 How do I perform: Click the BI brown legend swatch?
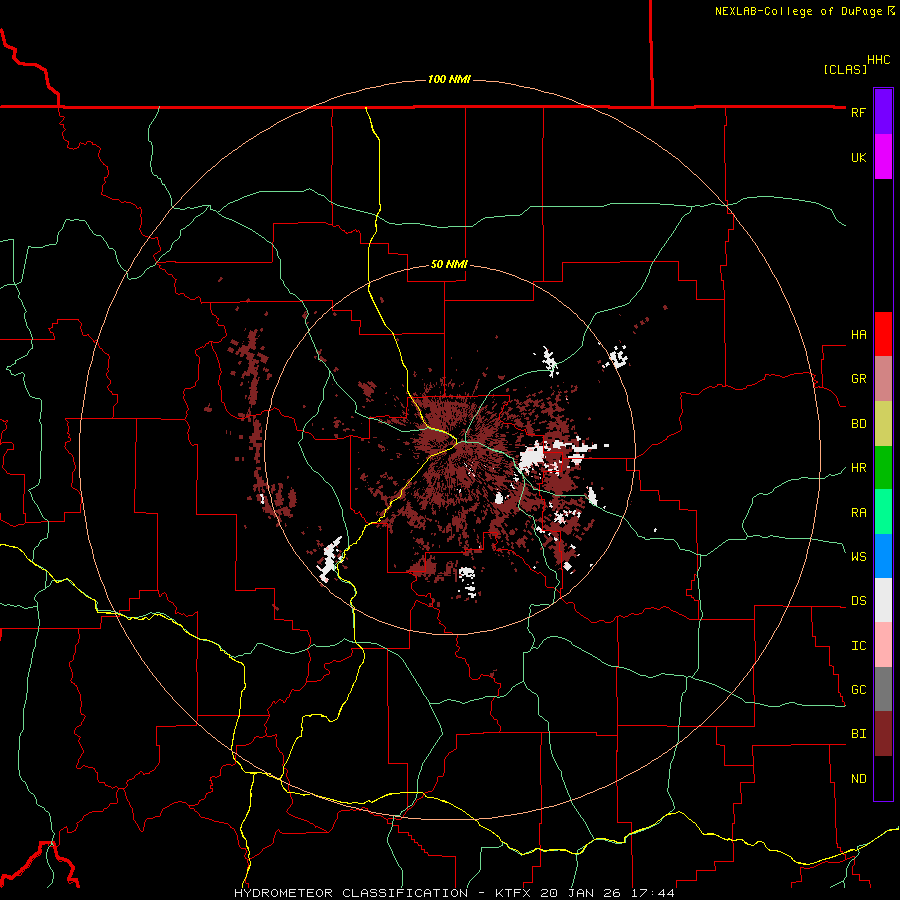(x=883, y=734)
